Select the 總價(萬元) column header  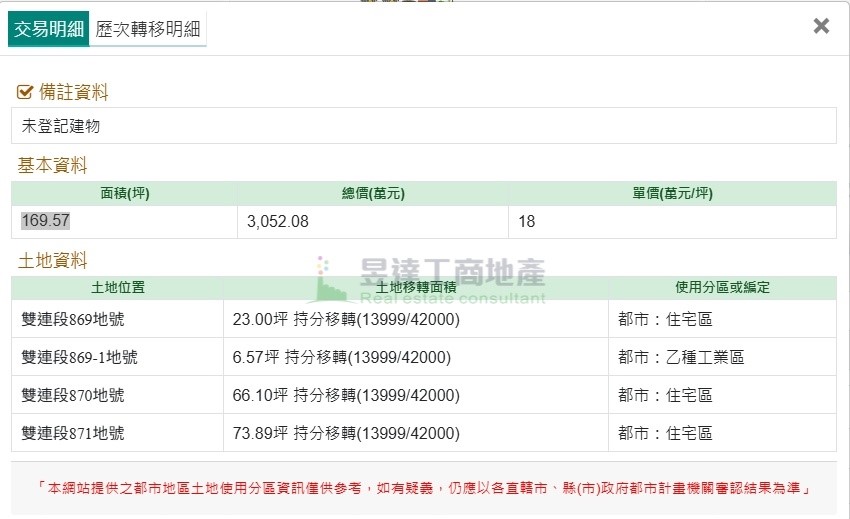(x=373, y=193)
